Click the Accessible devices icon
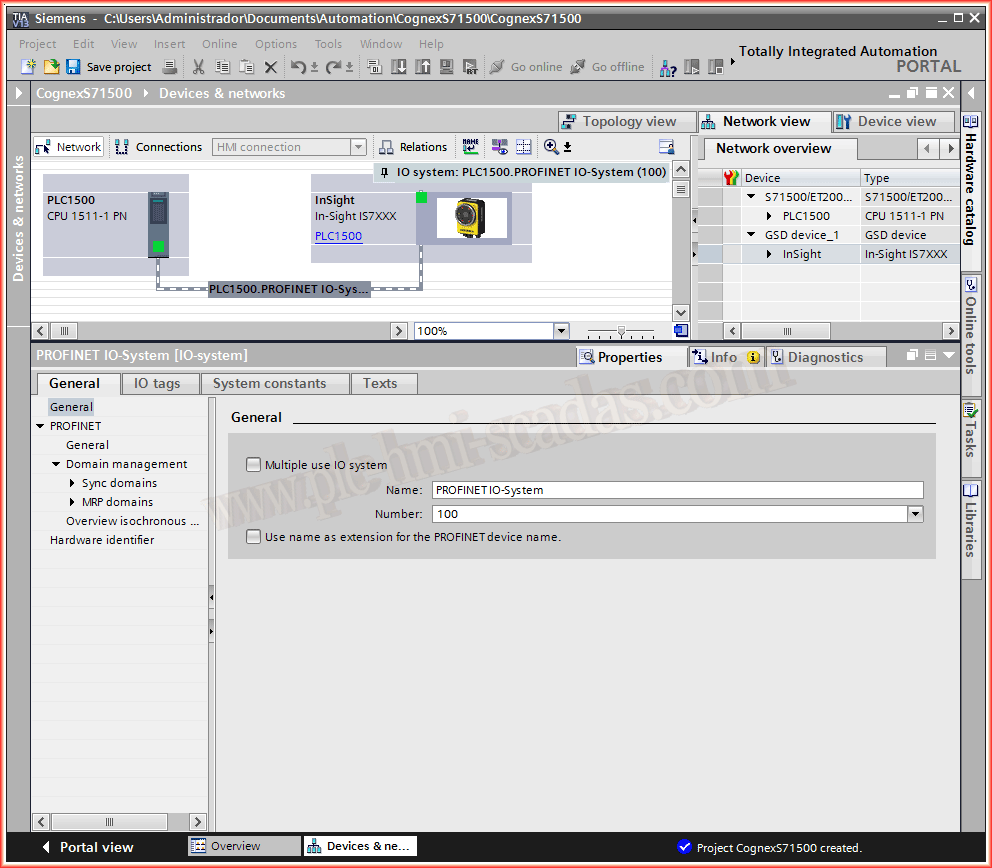Screen dimensions: 992x868 [667, 67]
